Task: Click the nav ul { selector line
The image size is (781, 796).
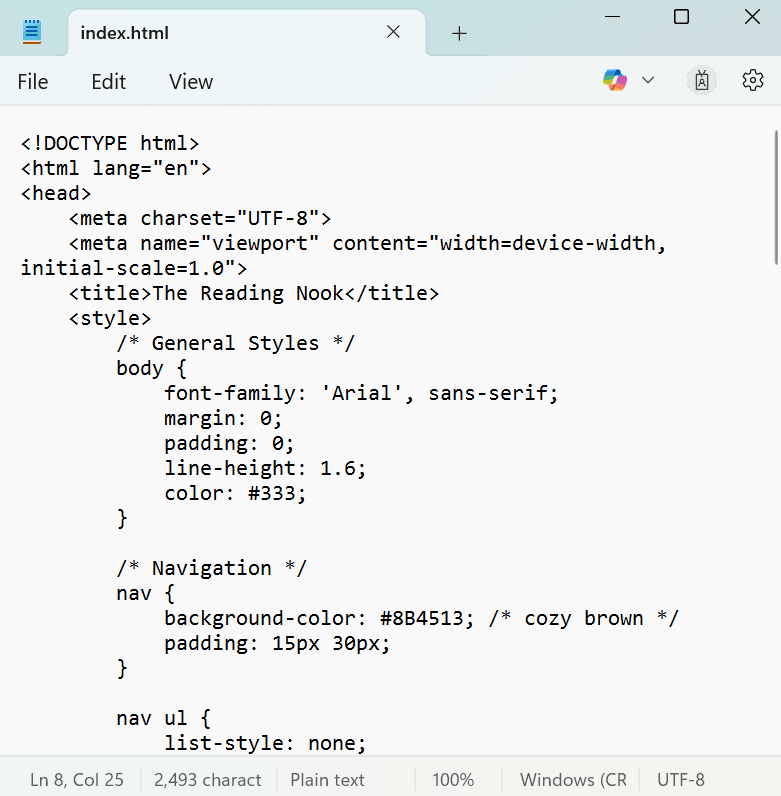Action: point(164,718)
